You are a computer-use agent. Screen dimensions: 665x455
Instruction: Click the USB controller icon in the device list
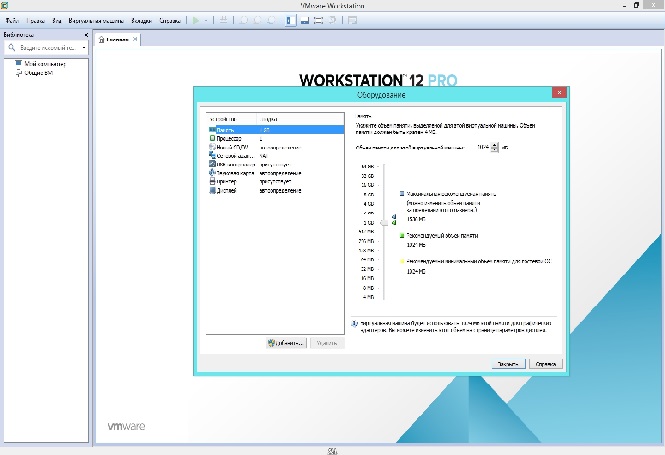pyautogui.click(x=212, y=164)
